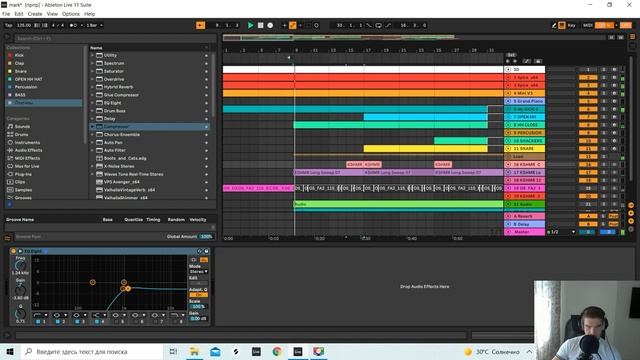Open the Instruments category
The image size is (640, 360).
[27, 142]
